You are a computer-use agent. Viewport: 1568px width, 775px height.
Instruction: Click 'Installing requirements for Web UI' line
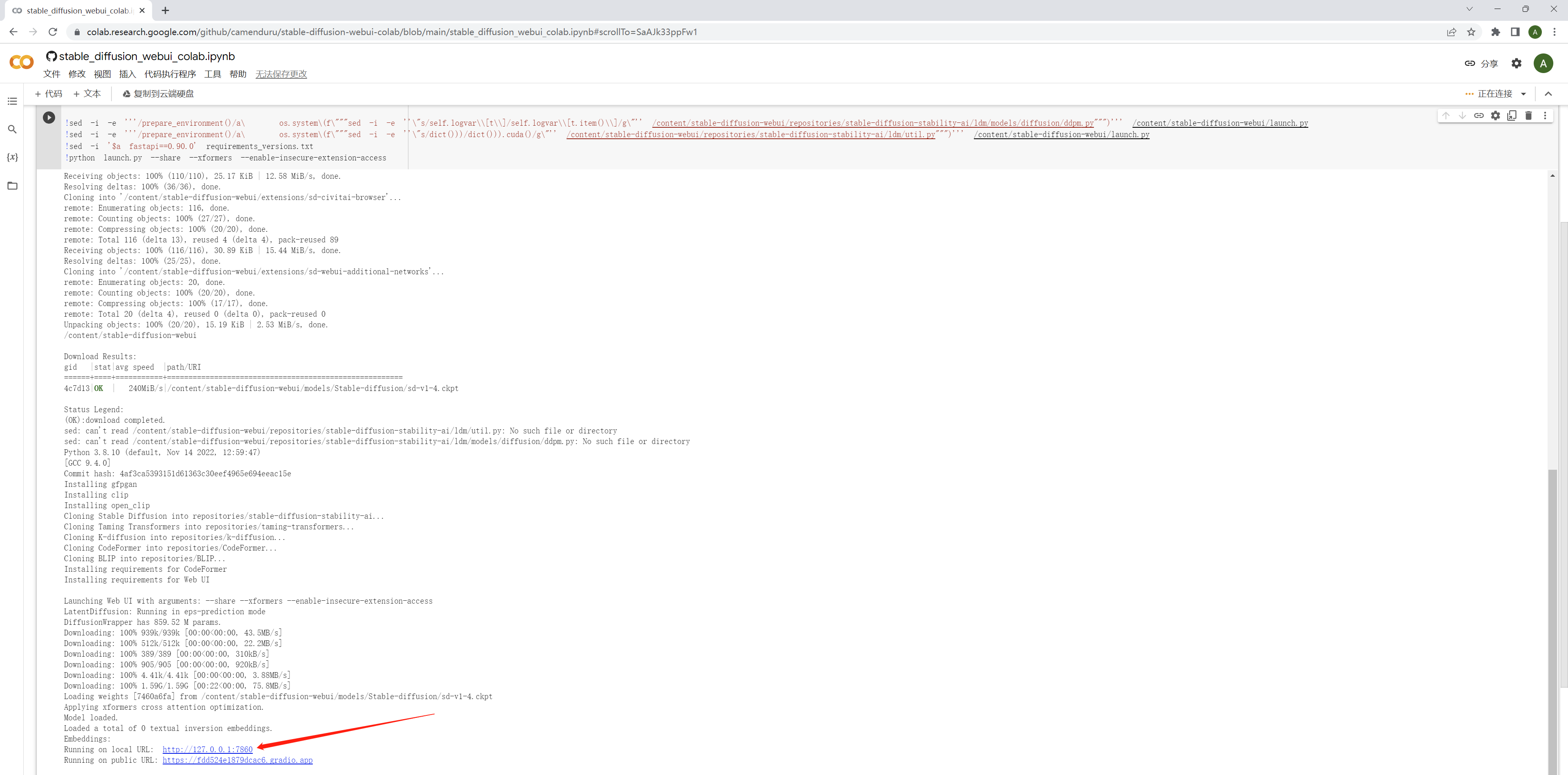coord(136,580)
